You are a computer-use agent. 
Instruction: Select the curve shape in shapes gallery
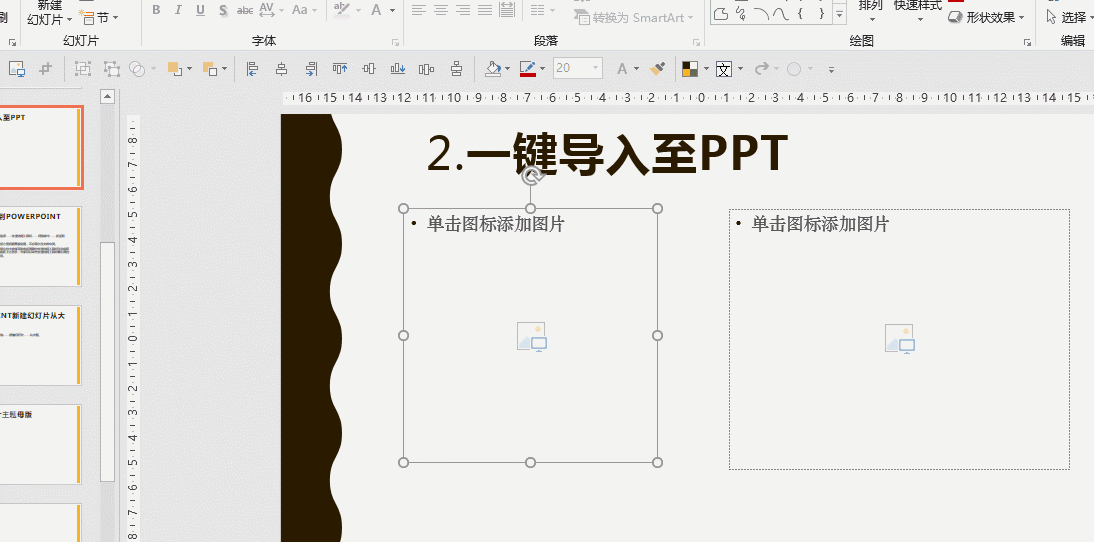point(781,14)
